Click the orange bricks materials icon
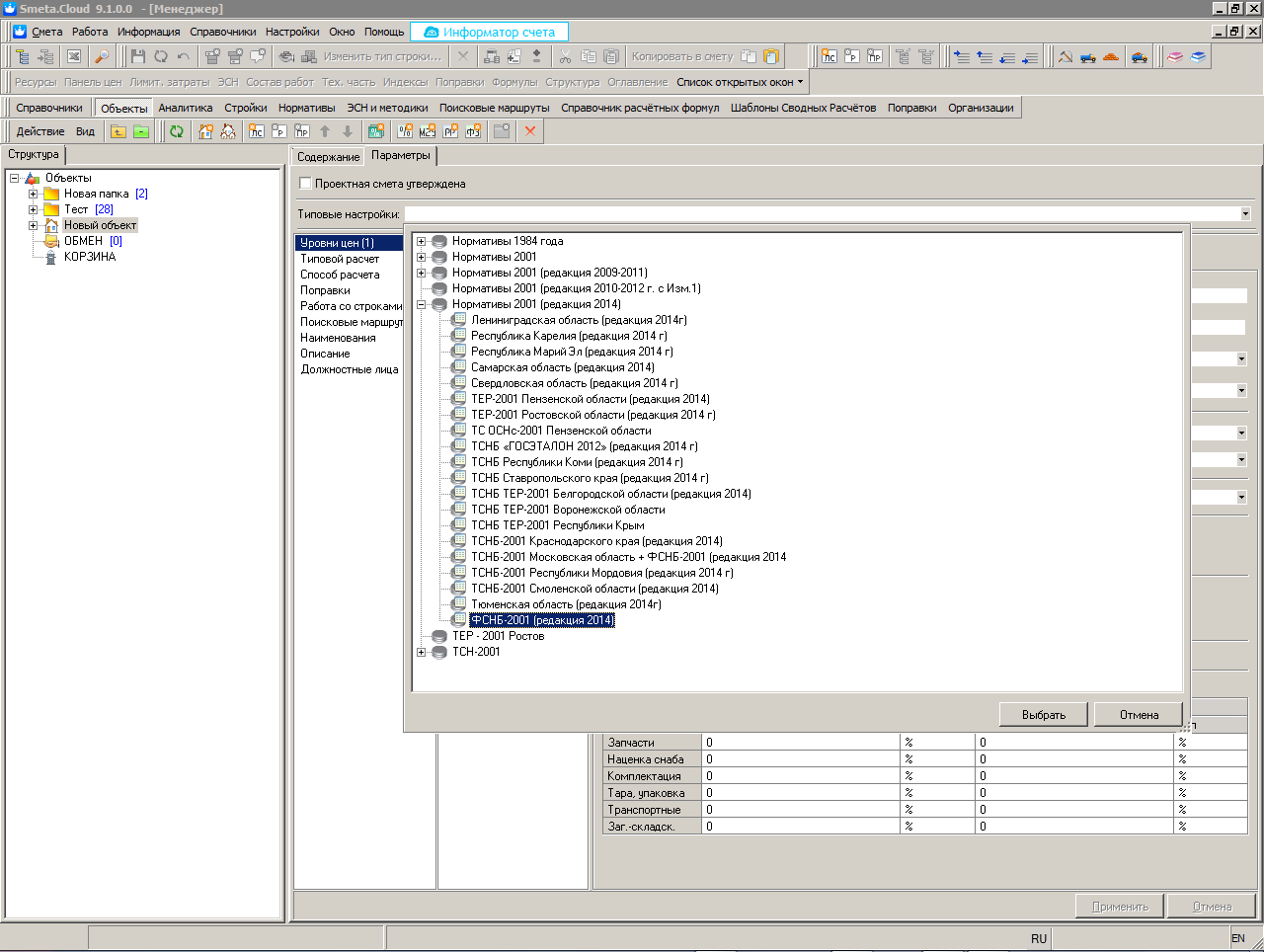This screenshot has width=1264, height=952. pyautogui.click(x=1111, y=56)
